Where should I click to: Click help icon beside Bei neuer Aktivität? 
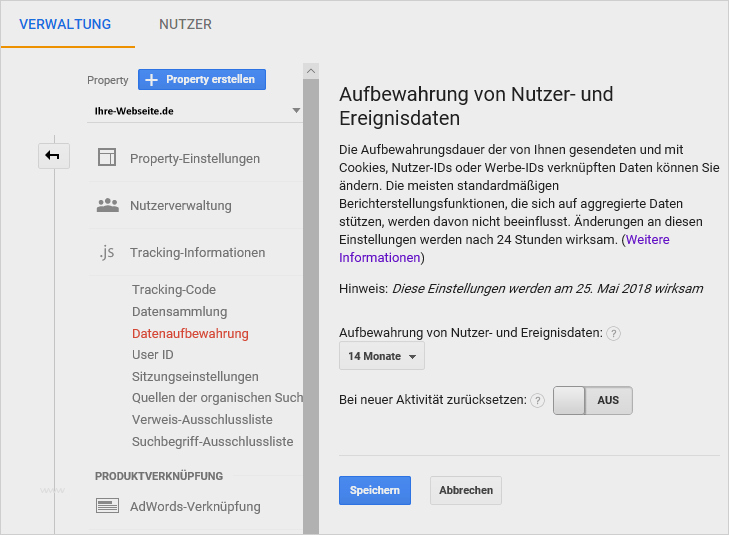pyautogui.click(x=538, y=400)
